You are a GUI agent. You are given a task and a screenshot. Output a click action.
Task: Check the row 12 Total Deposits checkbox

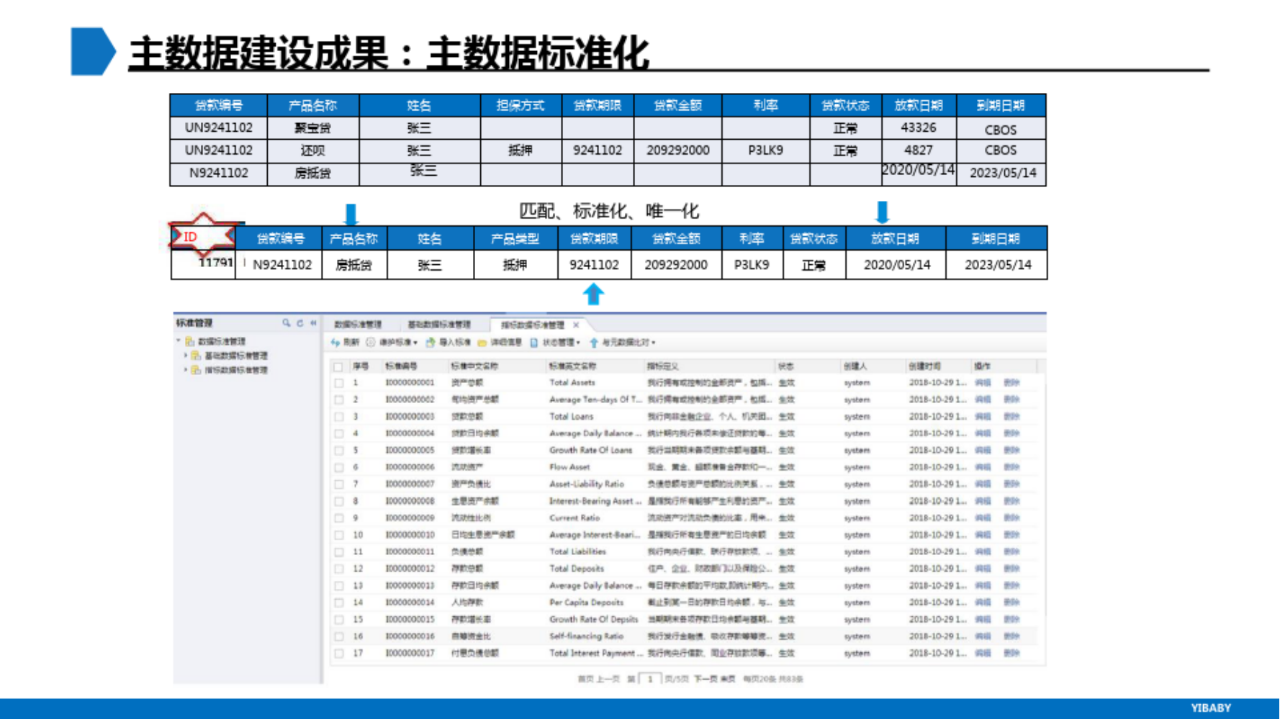(x=338, y=569)
